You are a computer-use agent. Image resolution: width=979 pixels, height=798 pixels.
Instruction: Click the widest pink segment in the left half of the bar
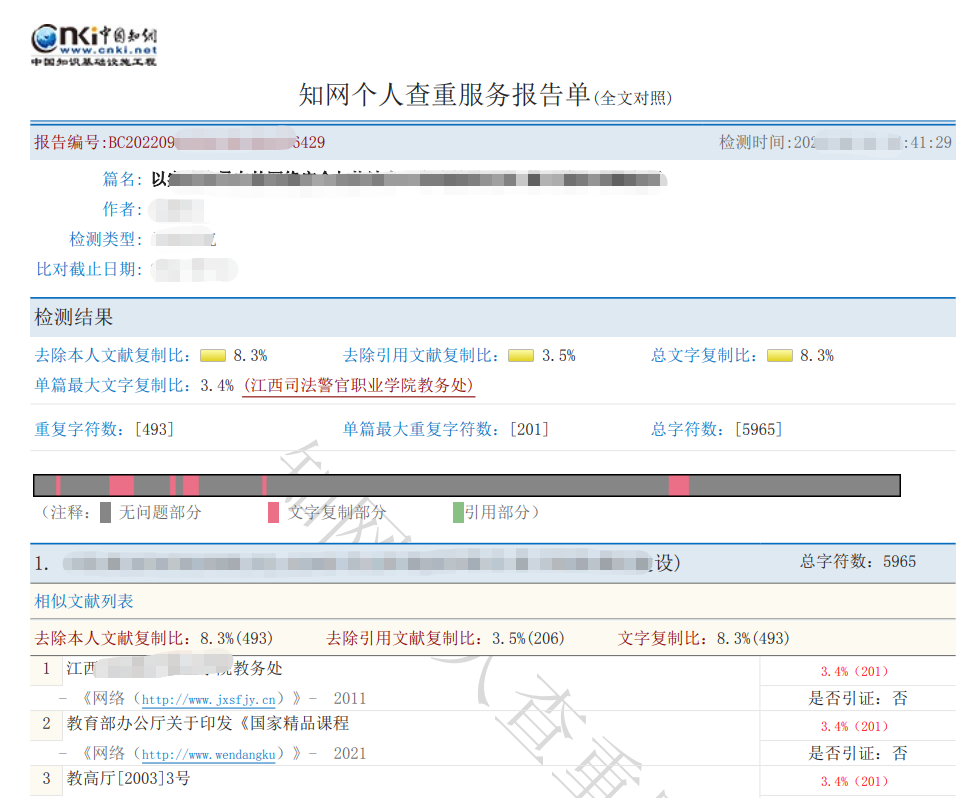coord(121,485)
